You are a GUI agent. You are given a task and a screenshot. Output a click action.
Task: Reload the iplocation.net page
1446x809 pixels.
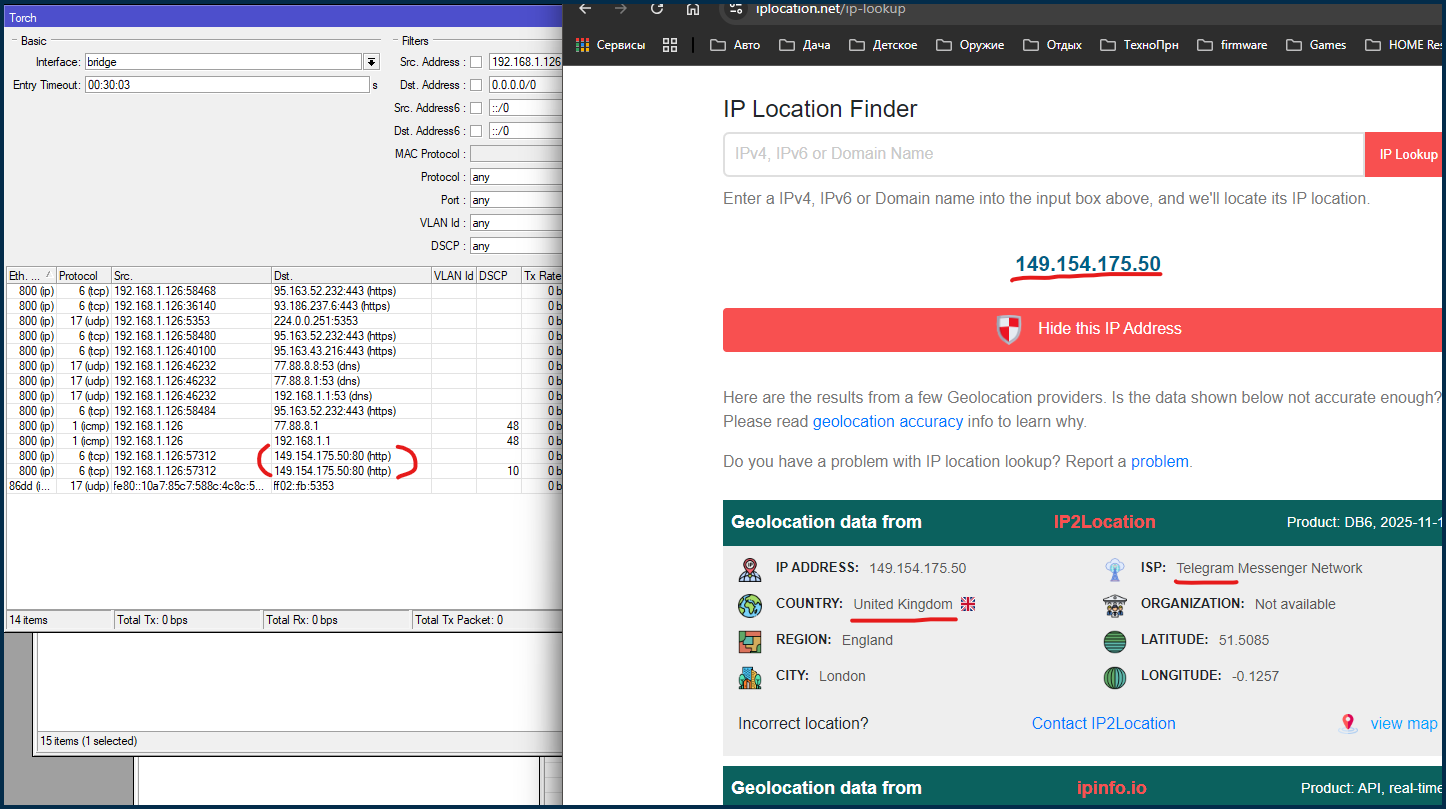coord(657,8)
